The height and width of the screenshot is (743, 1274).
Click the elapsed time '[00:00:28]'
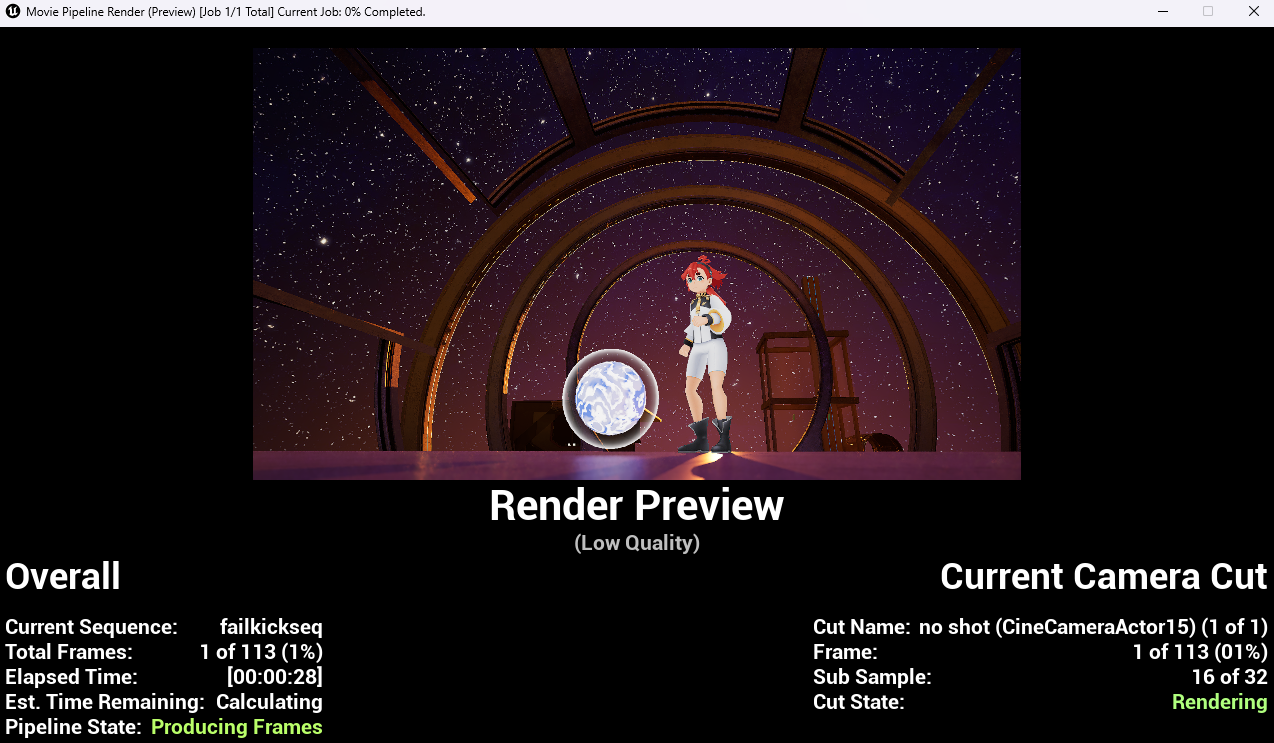point(275,677)
